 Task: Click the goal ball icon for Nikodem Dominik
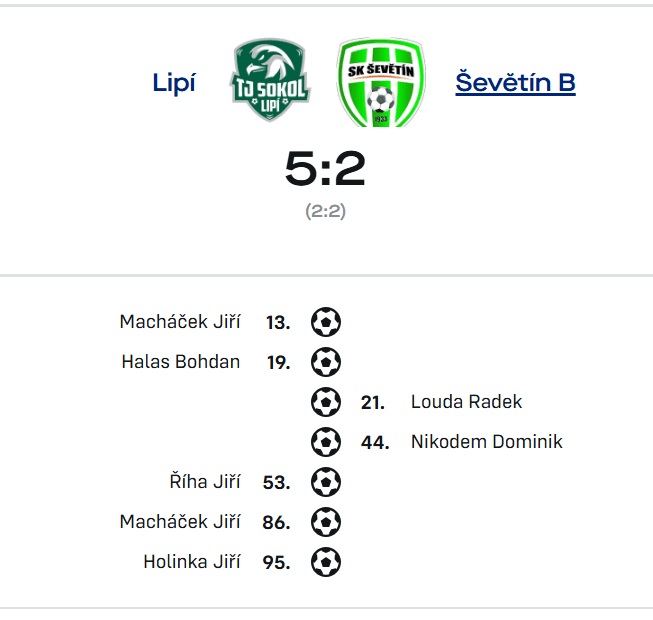[326, 442]
